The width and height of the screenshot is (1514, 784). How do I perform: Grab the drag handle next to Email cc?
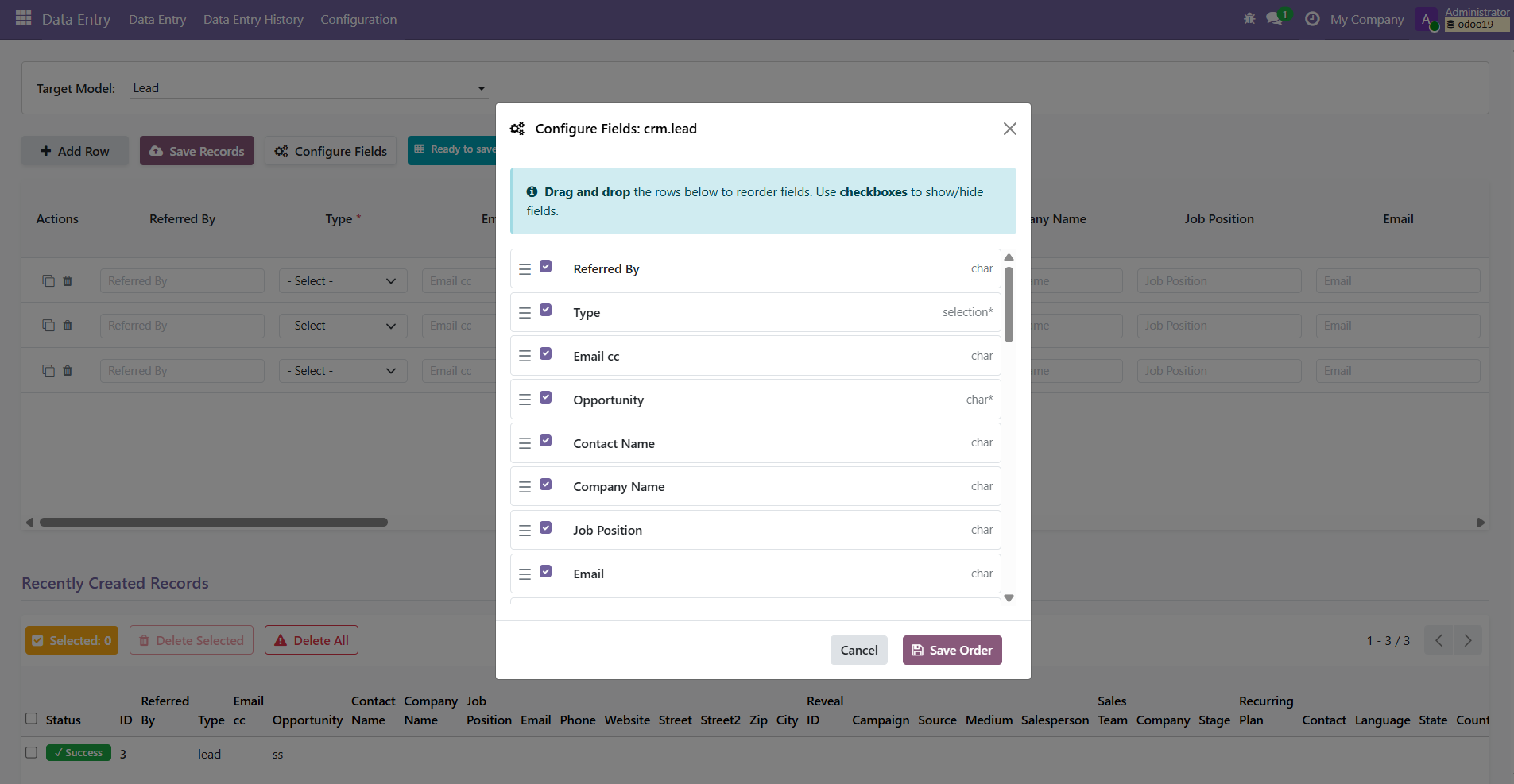click(x=525, y=355)
